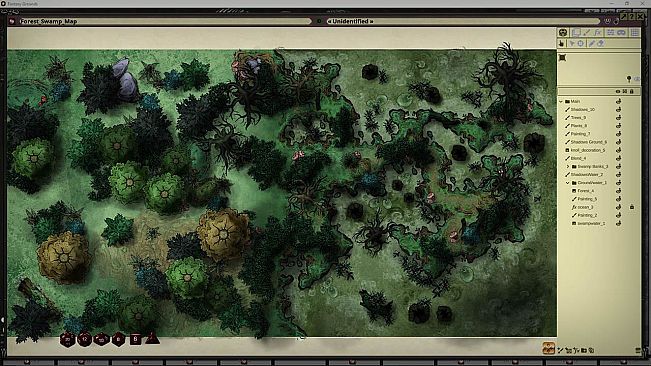Image resolution: width=651 pixels, height=366 pixels.
Task: Select the target circle tool
Action: [x=580, y=43]
